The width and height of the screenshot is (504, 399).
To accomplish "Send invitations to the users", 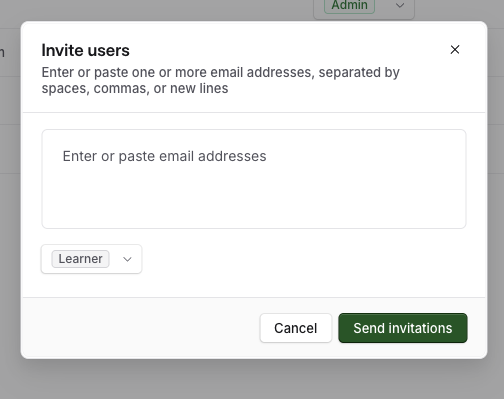I will 403,328.
